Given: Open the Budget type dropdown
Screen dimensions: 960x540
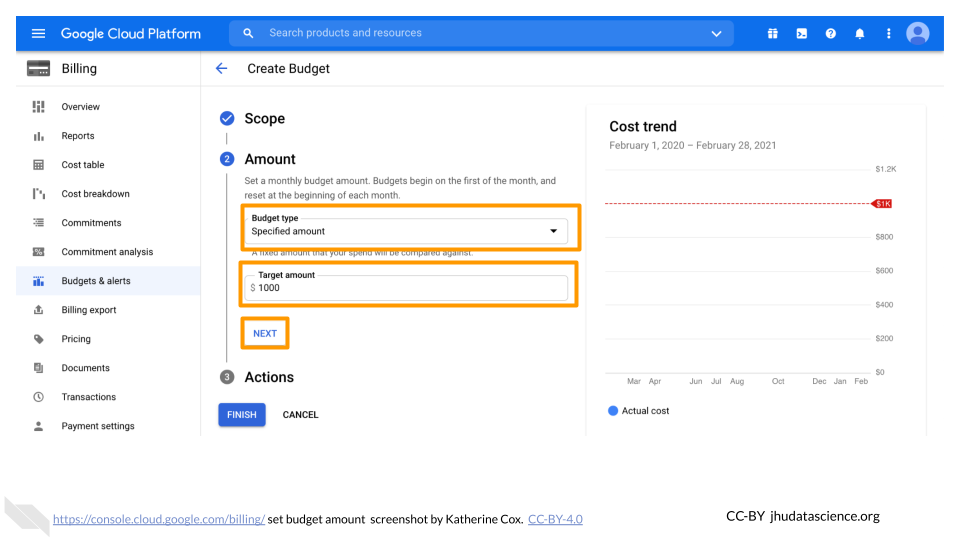Looking at the screenshot, I should pyautogui.click(x=406, y=231).
